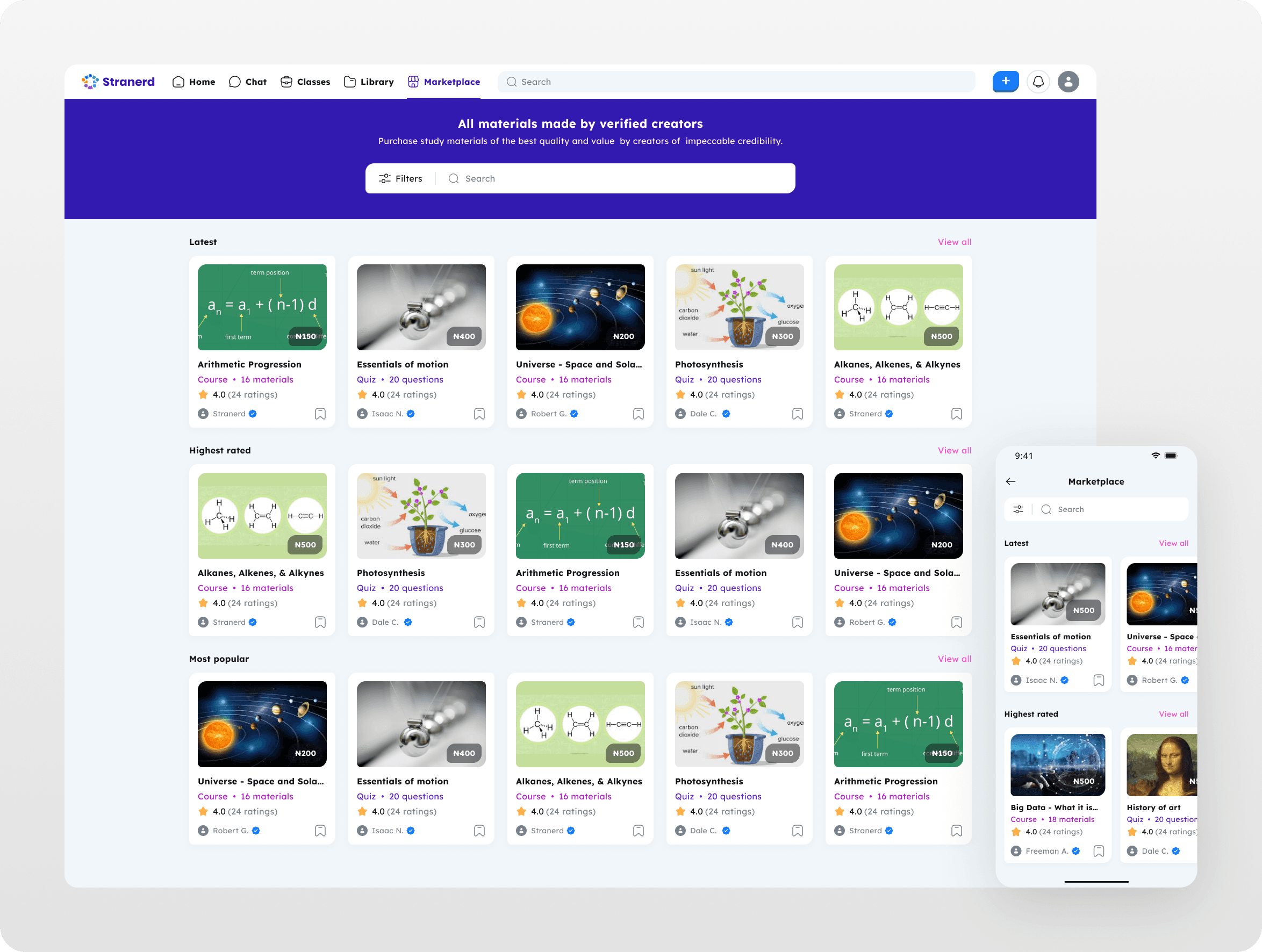Image resolution: width=1262 pixels, height=952 pixels.
Task: Go to the Home tab
Action: coord(194,82)
